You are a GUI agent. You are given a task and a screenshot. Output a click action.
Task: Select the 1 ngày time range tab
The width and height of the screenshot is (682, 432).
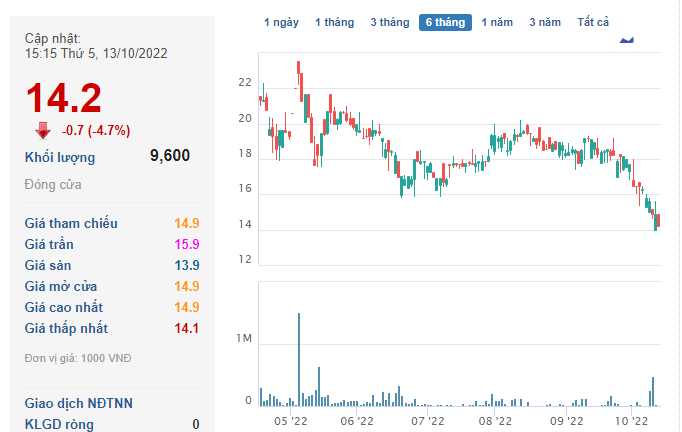(x=281, y=22)
